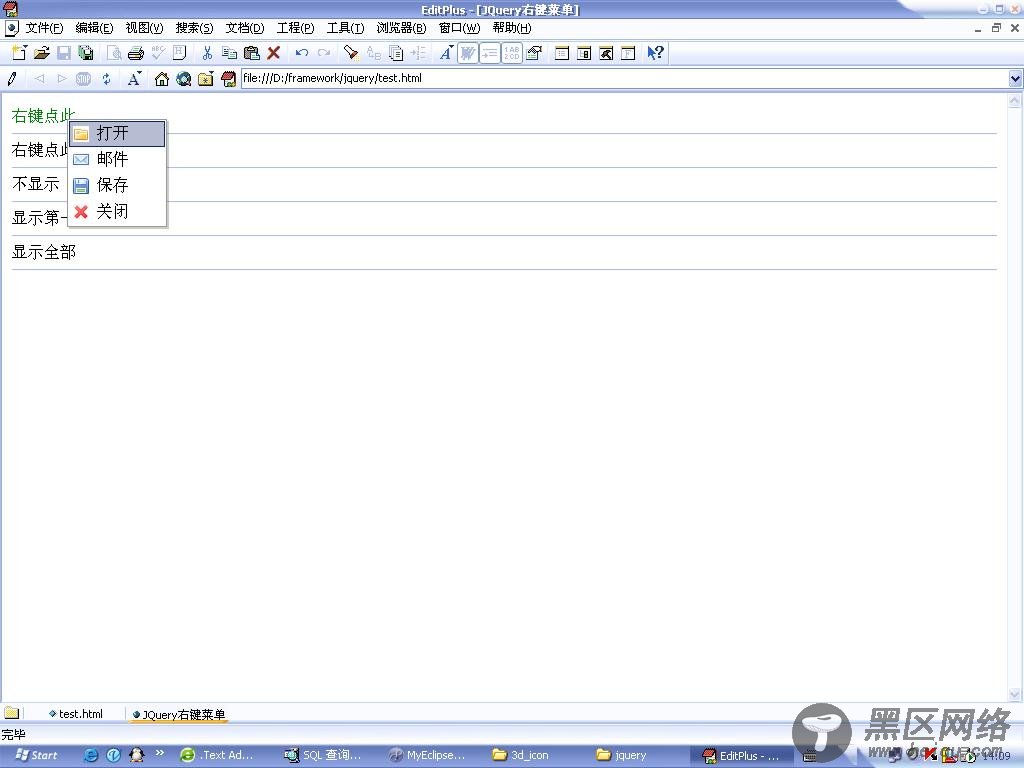Click browser Search globe icon
Viewport: 1024px width, 768px height.
(184, 79)
